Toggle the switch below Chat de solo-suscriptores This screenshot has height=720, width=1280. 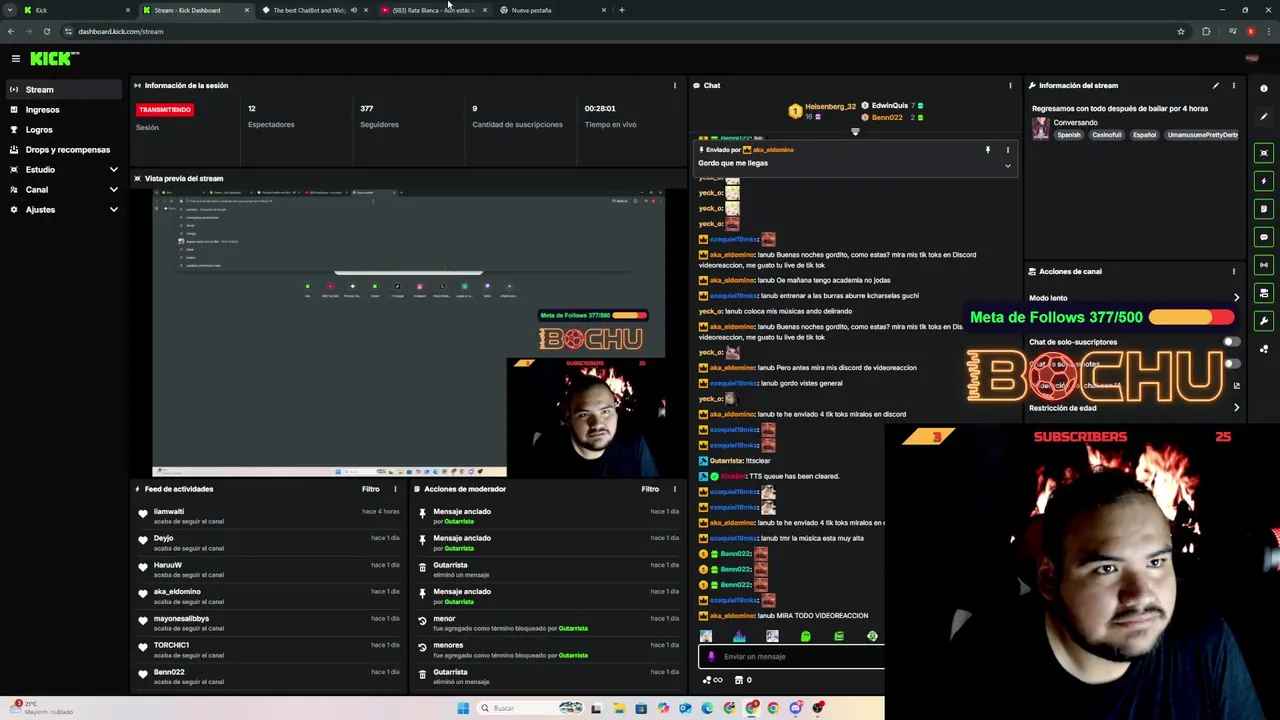click(1230, 364)
